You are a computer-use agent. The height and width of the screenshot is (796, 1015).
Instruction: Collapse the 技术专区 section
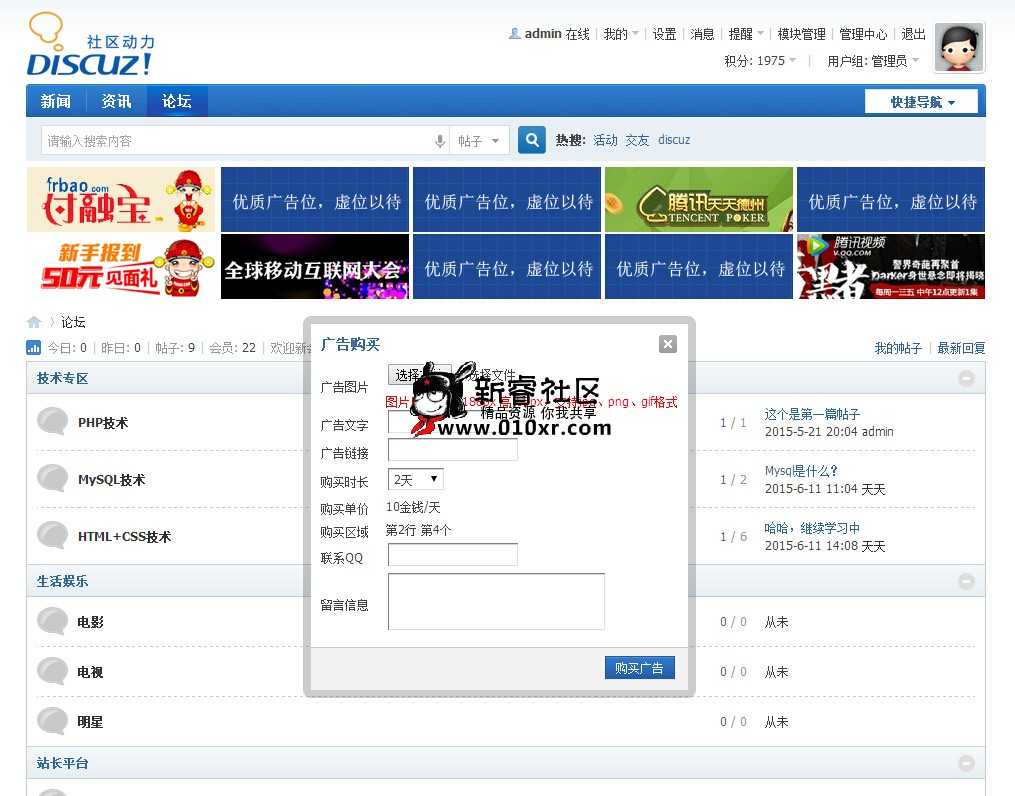pyautogui.click(x=966, y=378)
